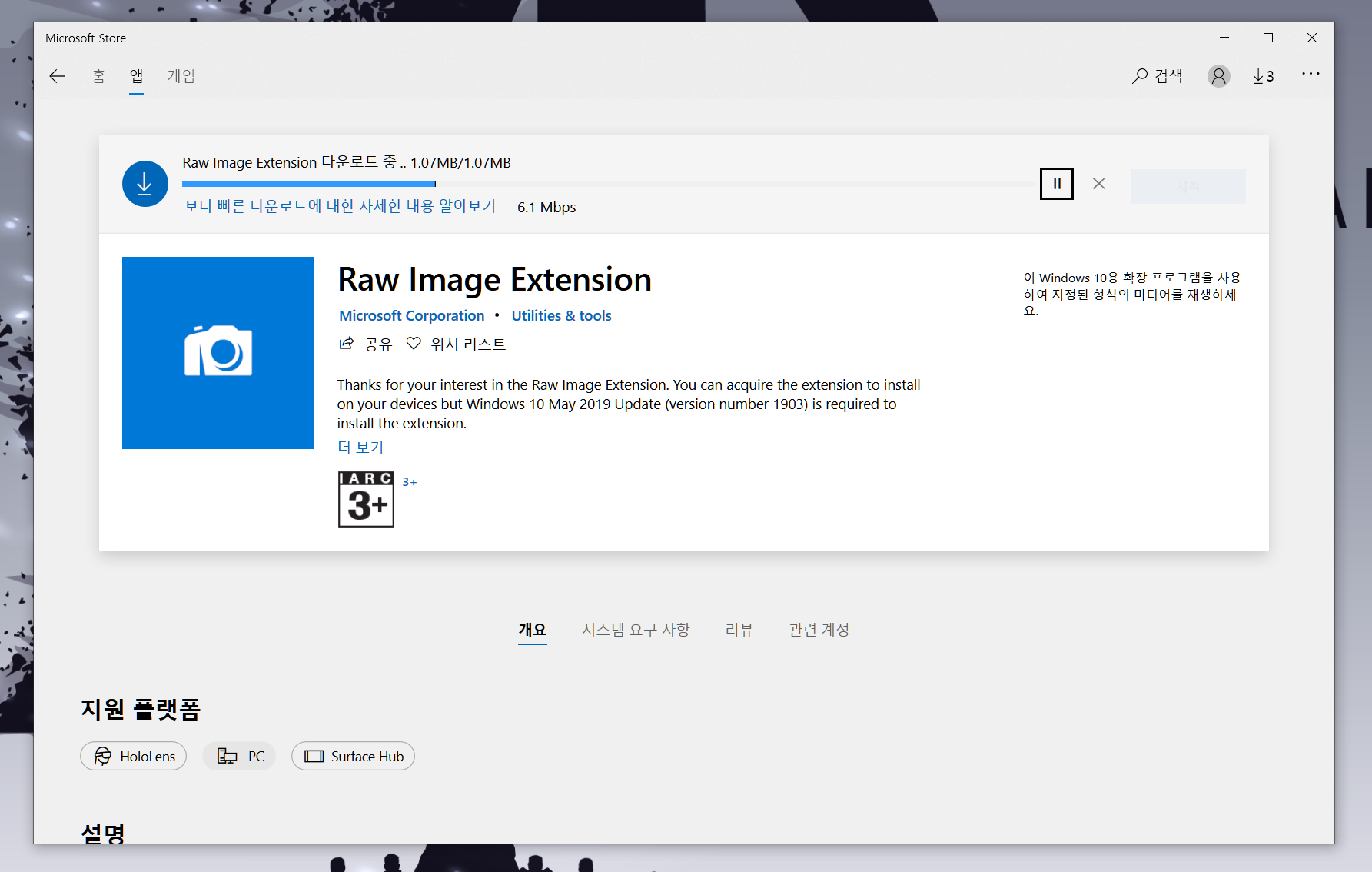
Task: Open the 관련 게정 tab
Action: pos(819,630)
